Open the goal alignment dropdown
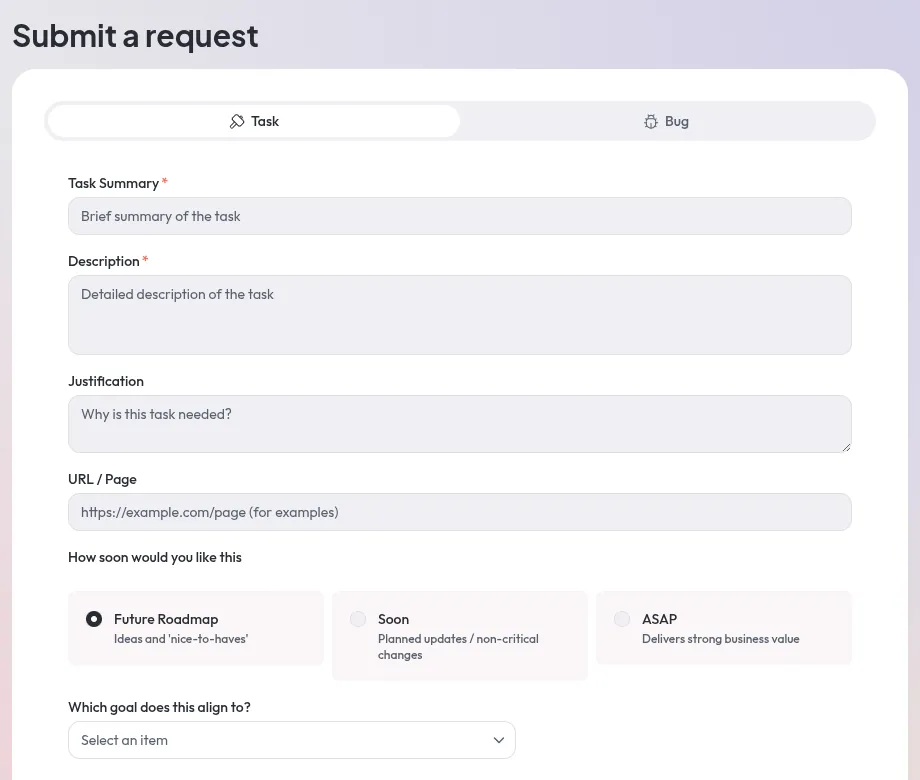The height and width of the screenshot is (780, 920). click(x=292, y=740)
